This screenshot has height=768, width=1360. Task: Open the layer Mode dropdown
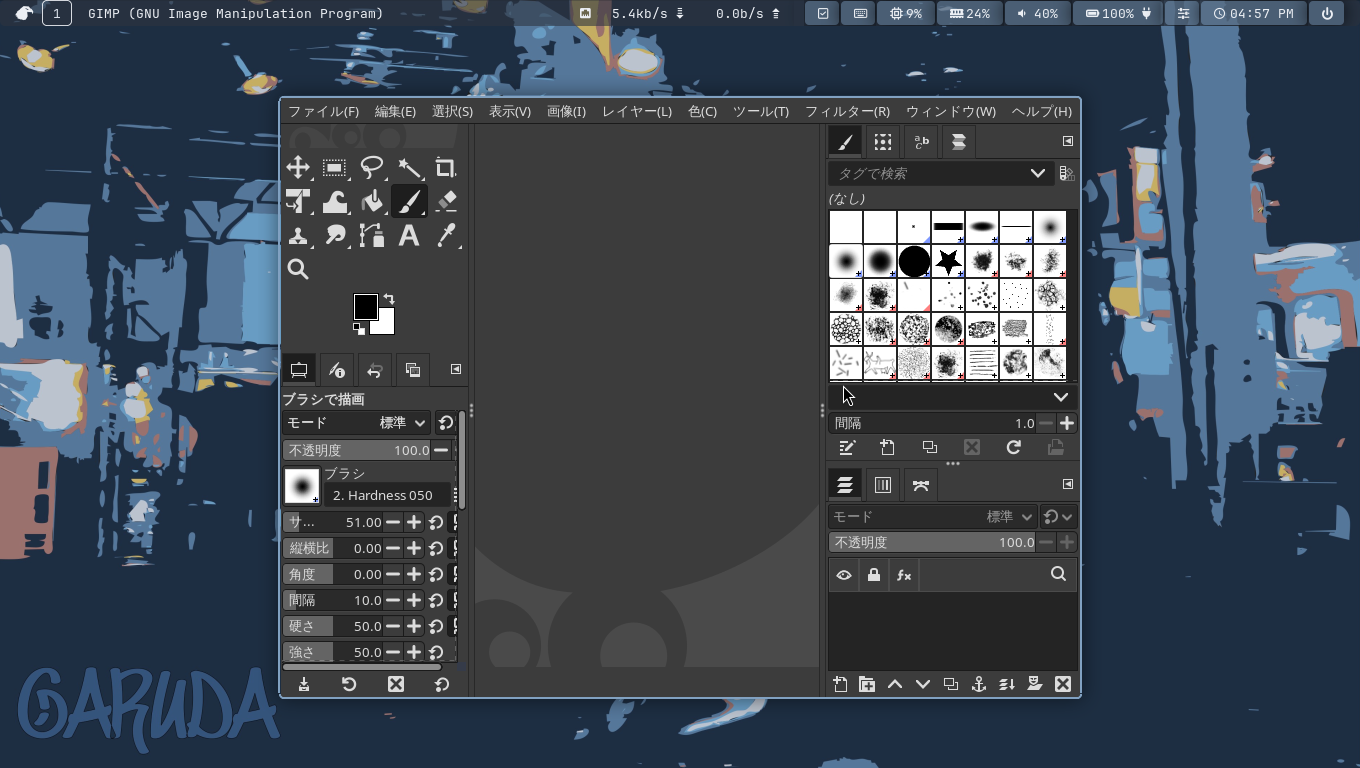932,516
